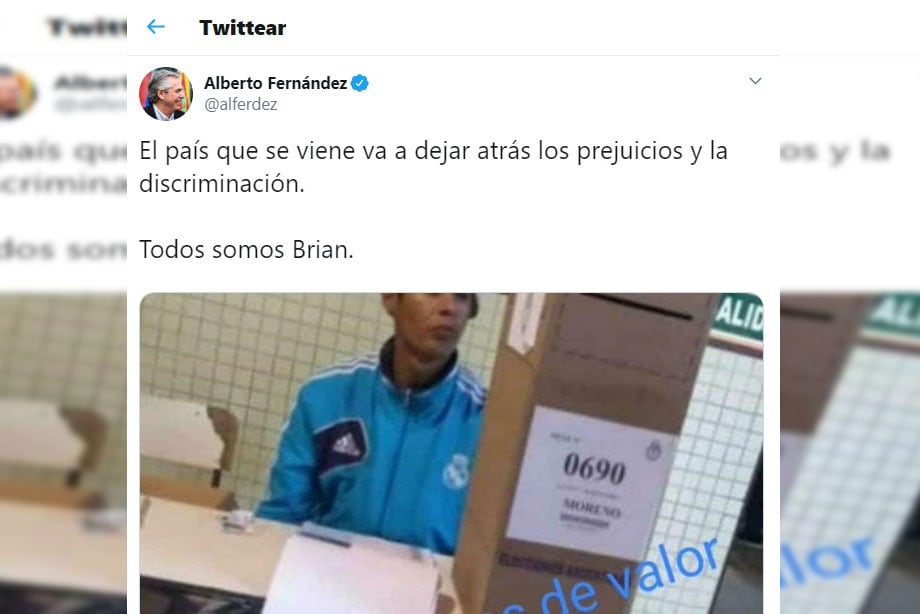Click the "Todos somos Brian." line
Screen dimensions: 920x614
pyautogui.click(x=246, y=249)
